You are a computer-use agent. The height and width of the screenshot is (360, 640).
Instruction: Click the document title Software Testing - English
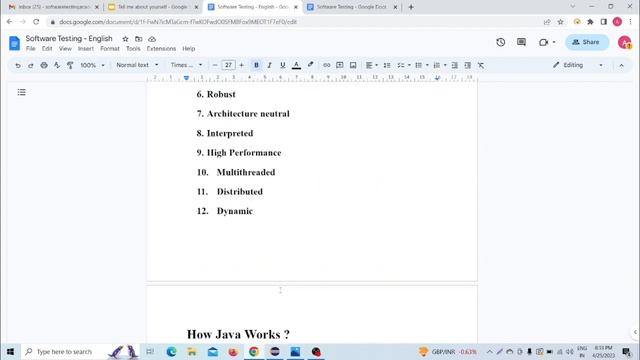click(69, 38)
